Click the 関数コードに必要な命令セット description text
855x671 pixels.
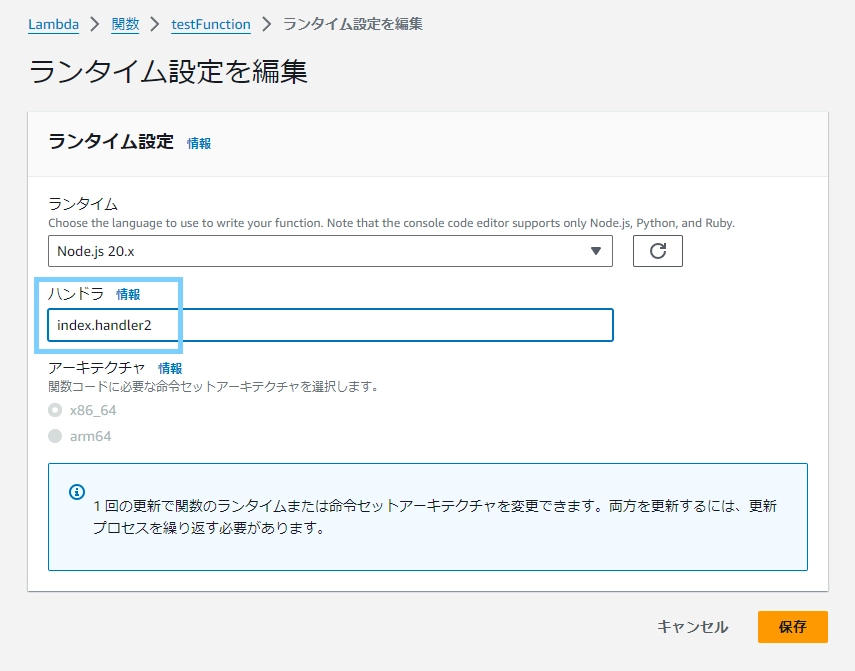pos(213,386)
